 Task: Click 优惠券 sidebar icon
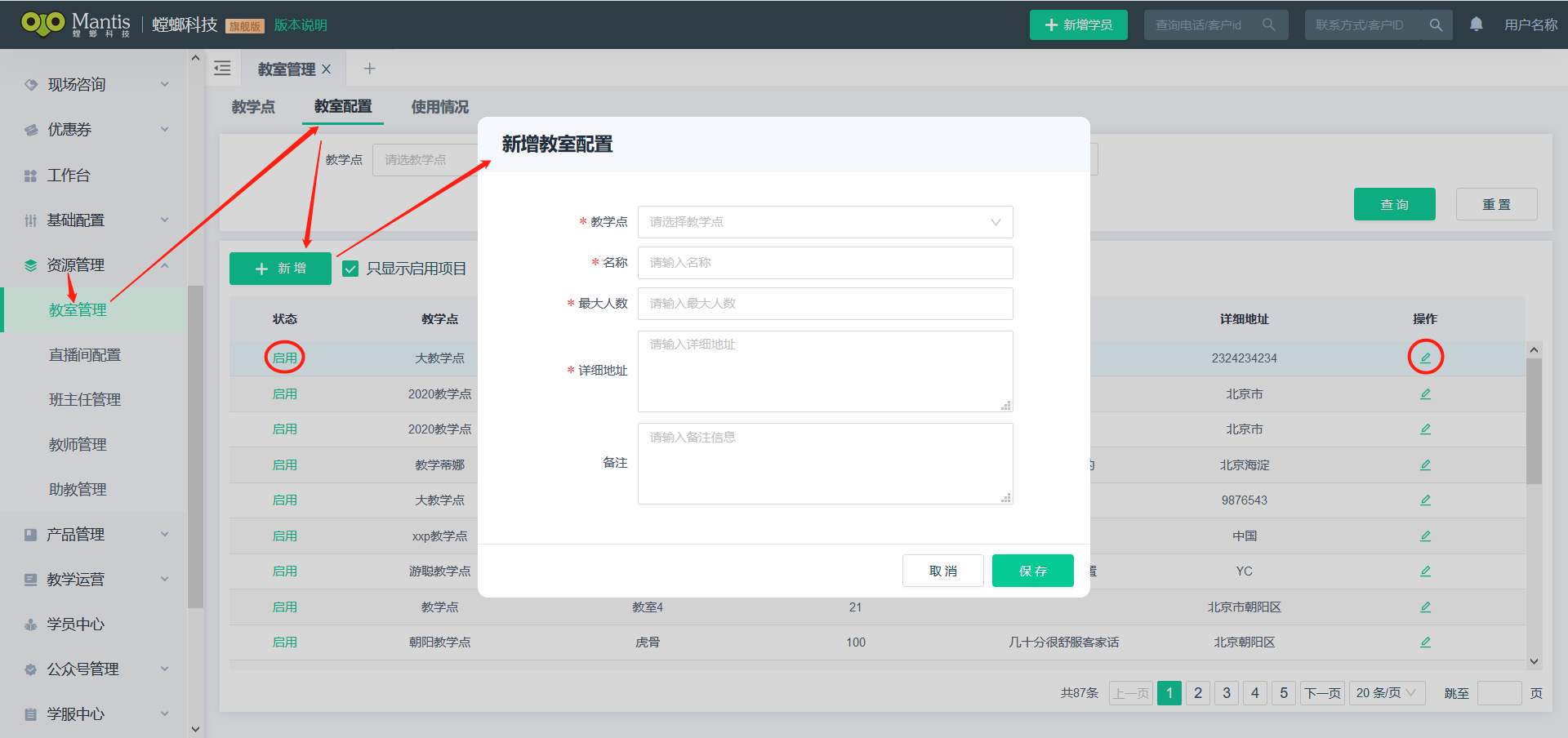pos(31,130)
